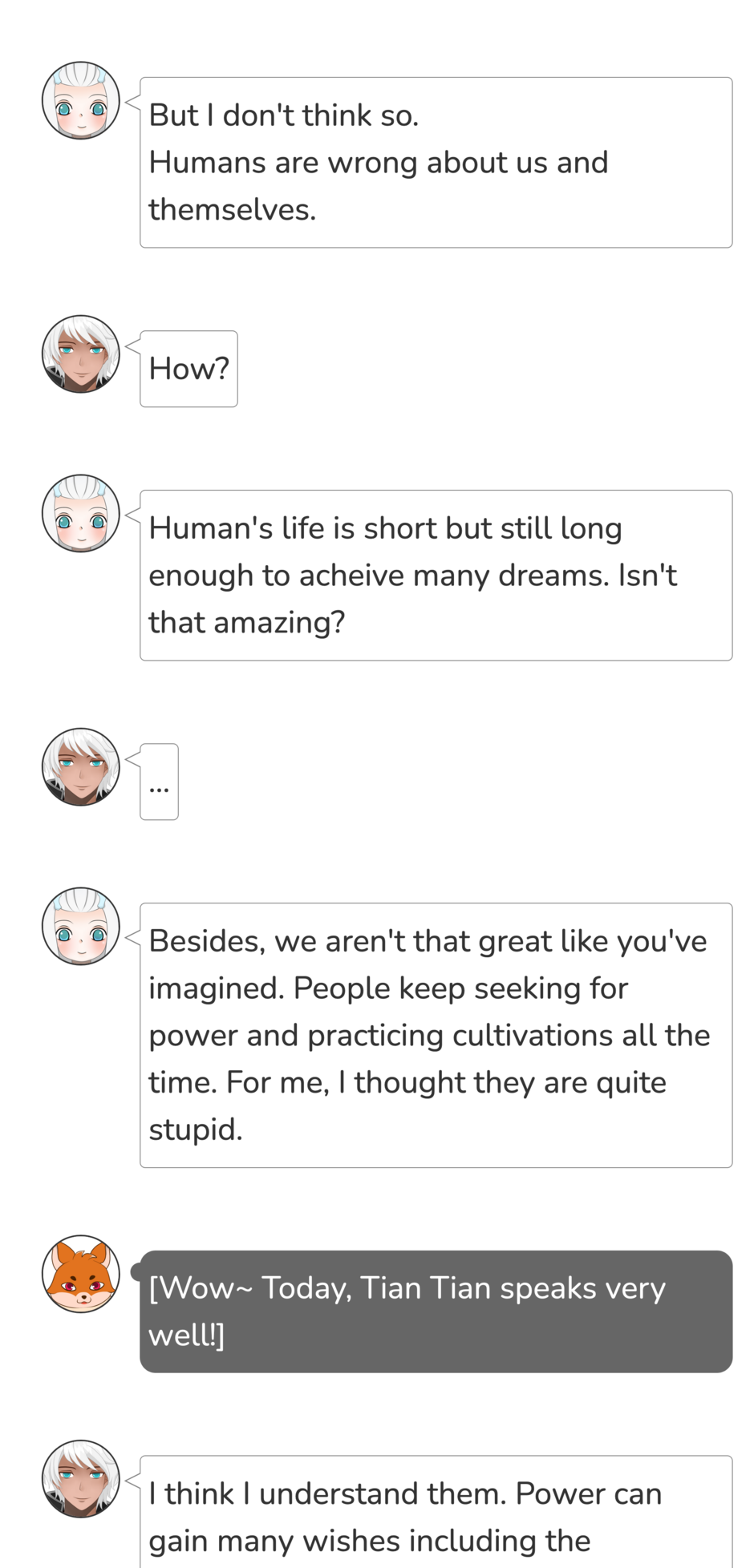Click the word "stupid." in the long message
Image resolution: width=754 pixels, height=1568 pixels.
196,1130
